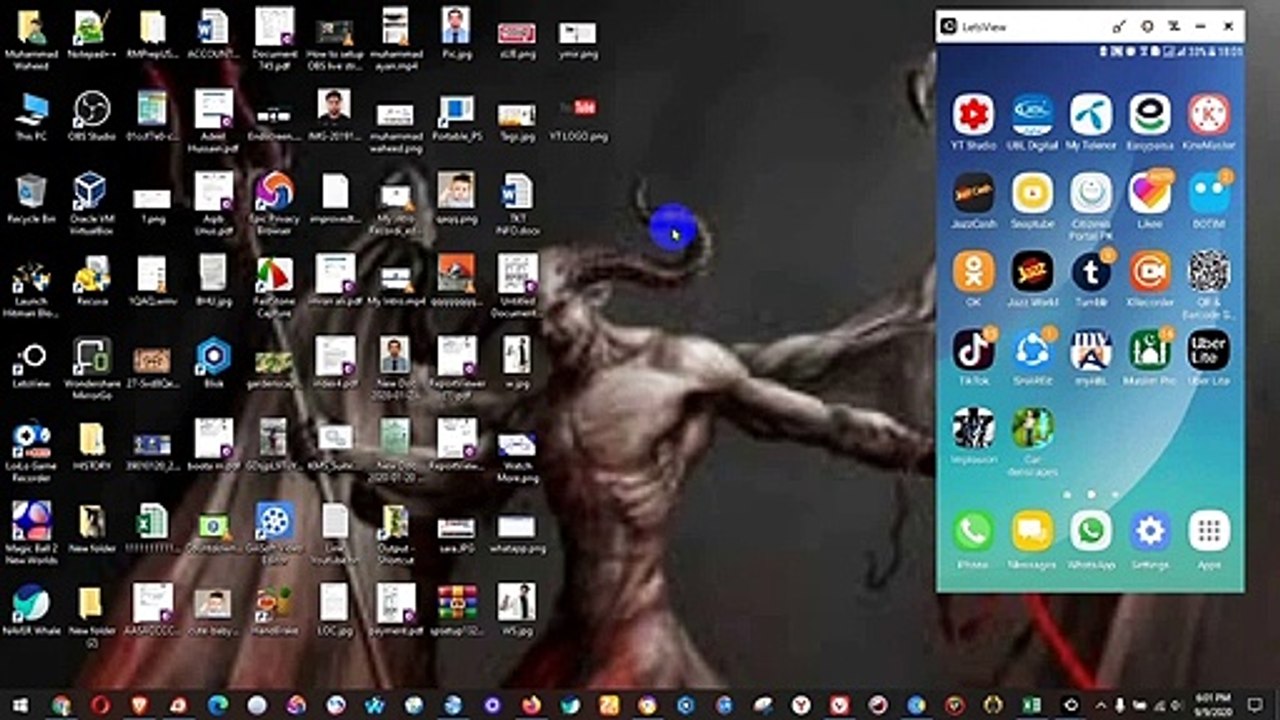Open Excel from the taskbar
The image size is (1280, 720).
point(1032,705)
